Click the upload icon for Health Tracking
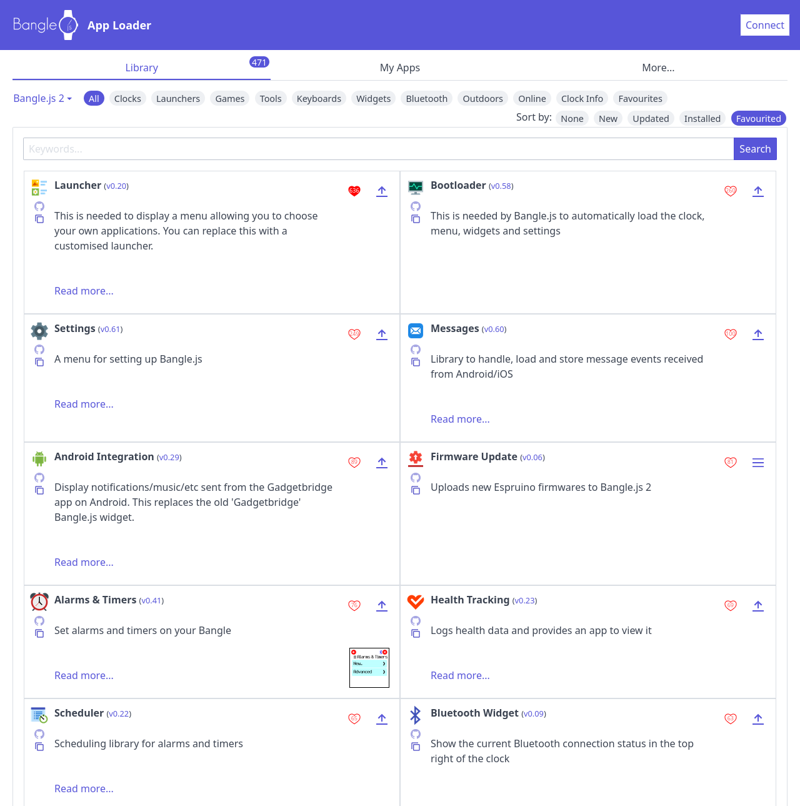Viewport: 800px width, 806px height. (x=758, y=606)
